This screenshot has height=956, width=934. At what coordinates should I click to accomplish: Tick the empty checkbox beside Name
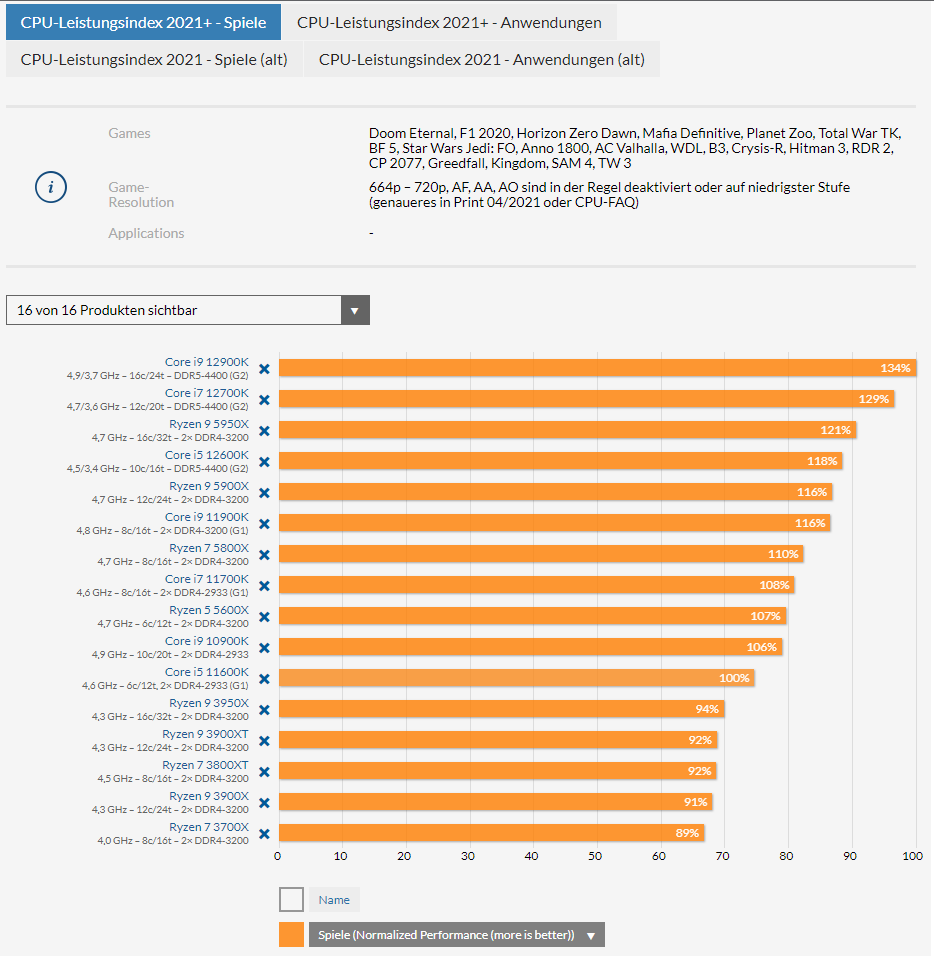[291, 900]
